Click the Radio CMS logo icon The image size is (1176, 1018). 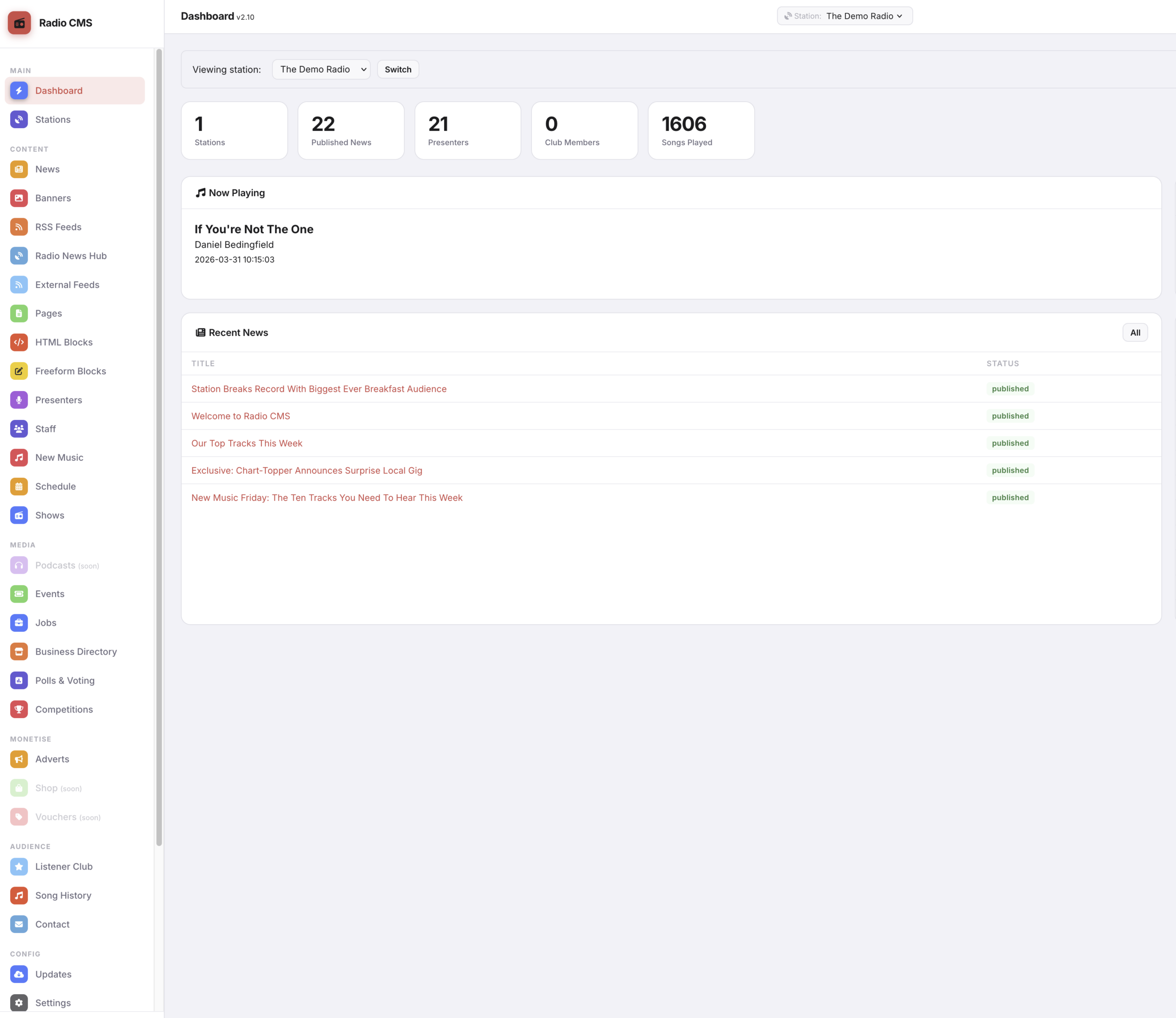pyautogui.click(x=19, y=23)
